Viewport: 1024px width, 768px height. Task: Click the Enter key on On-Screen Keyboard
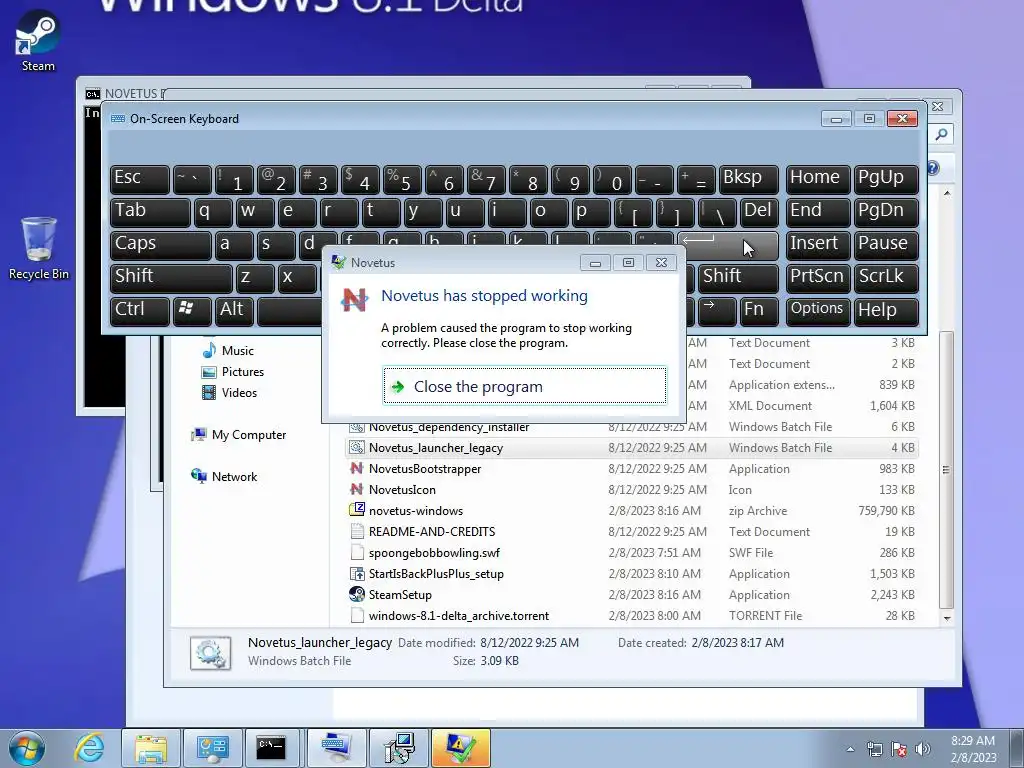click(728, 244)
